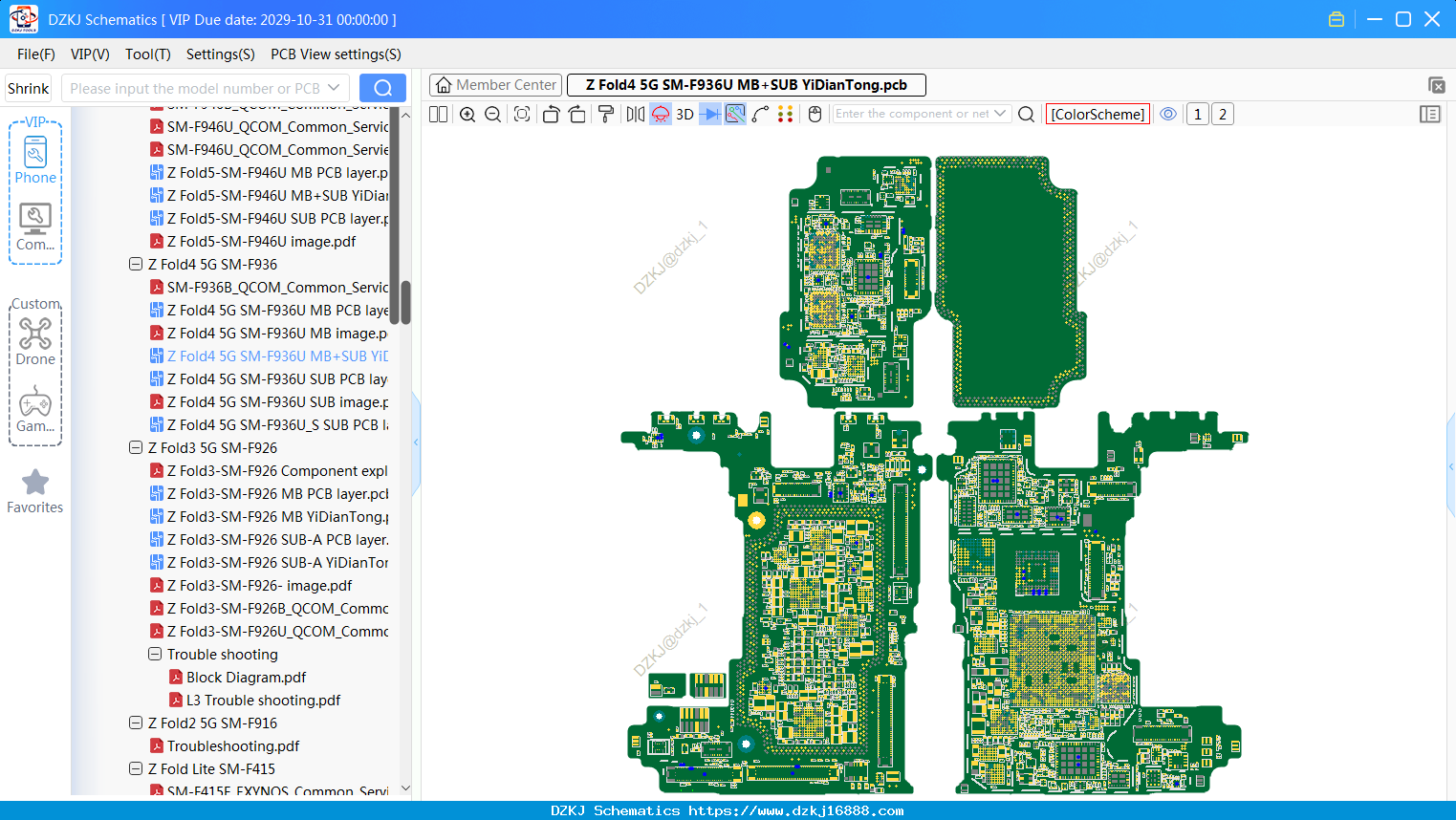Search for the entered component or net
This screenshot has height=820, width=1456.
pos(1026,115)
